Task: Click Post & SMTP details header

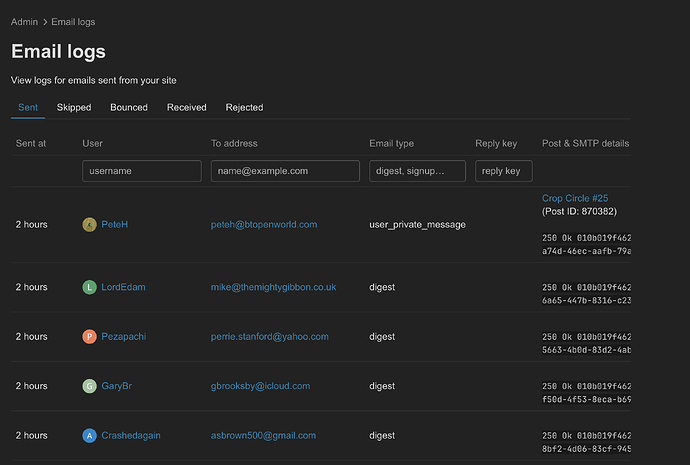Action: tap(585, 143)
